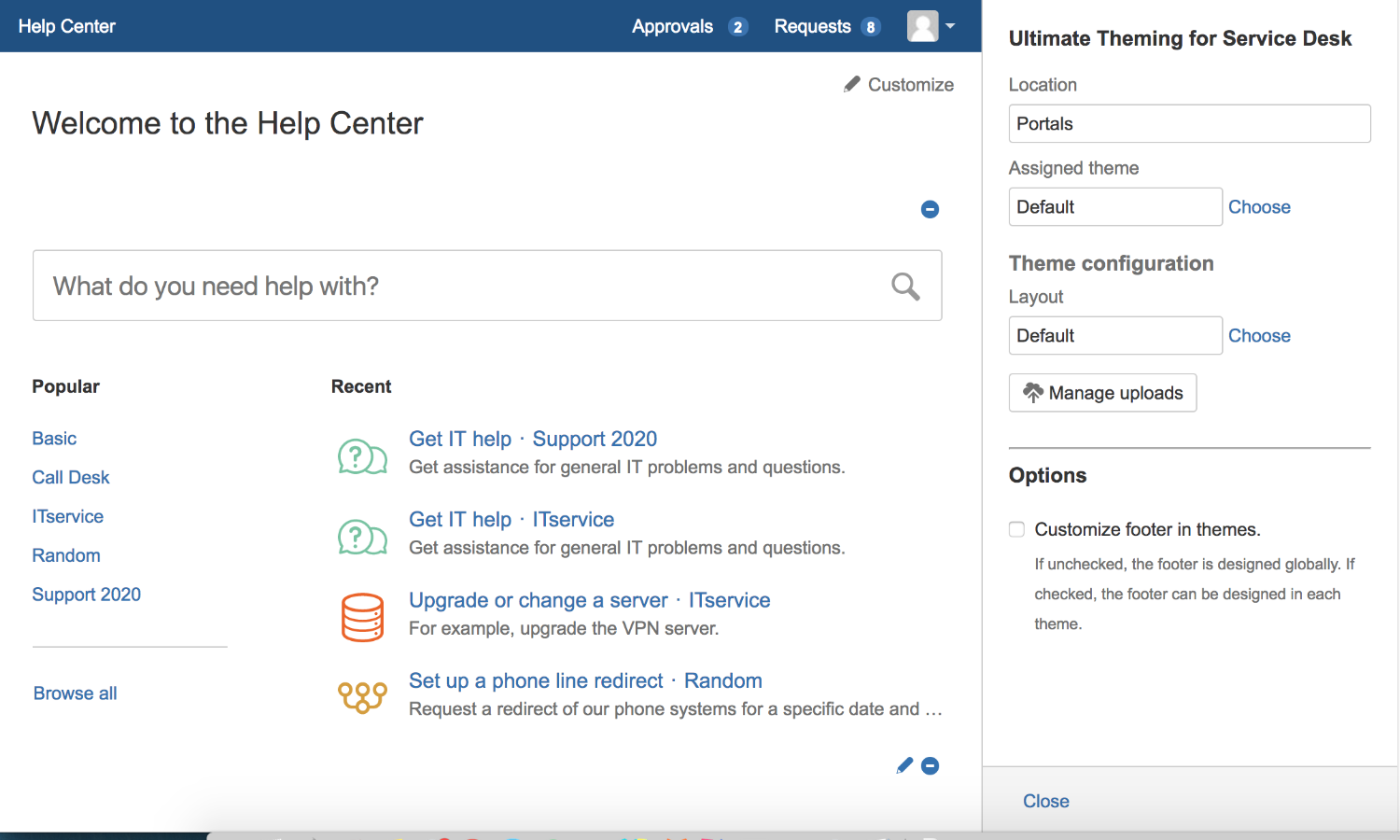1400x840 pixels.
Task: Click the Manage uploads button
Action: pos(1102,393)
